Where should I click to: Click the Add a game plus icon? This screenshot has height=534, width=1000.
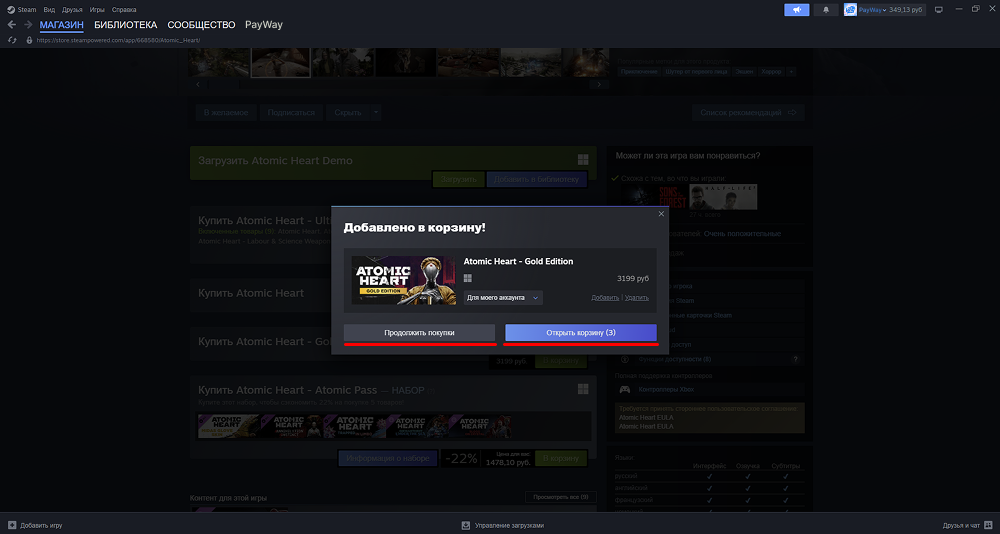[11, 526]
